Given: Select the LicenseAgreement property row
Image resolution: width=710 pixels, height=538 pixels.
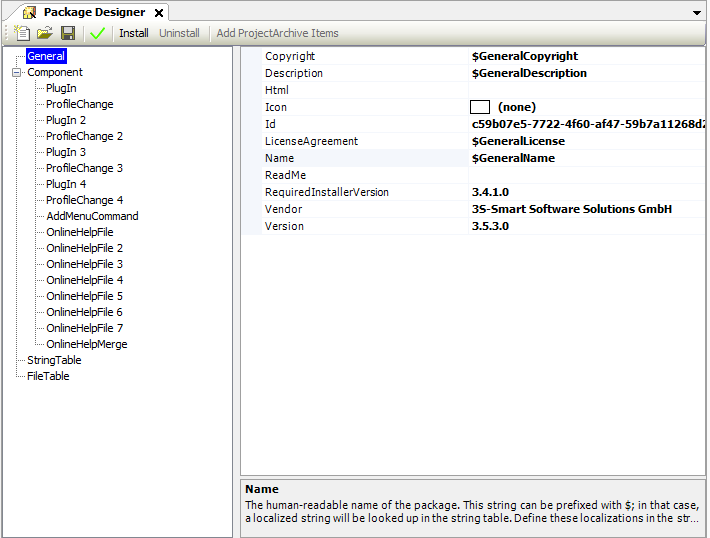Looking at the screenshot, I should 311,141.
